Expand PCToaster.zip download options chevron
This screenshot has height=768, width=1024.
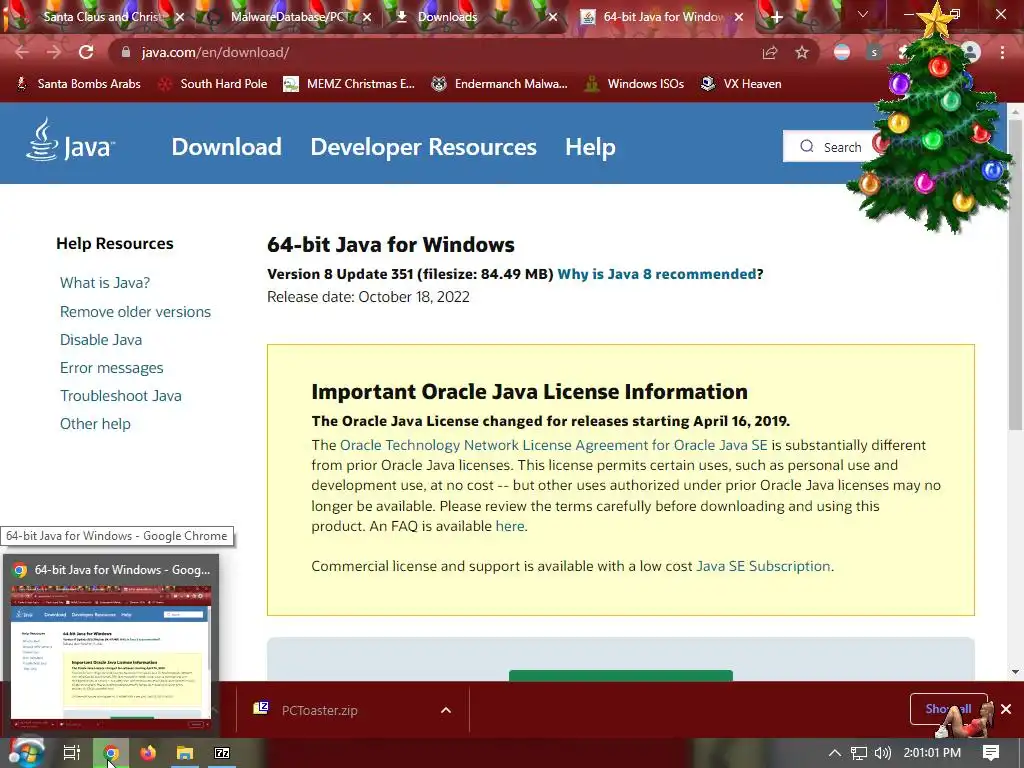(446, 710)
